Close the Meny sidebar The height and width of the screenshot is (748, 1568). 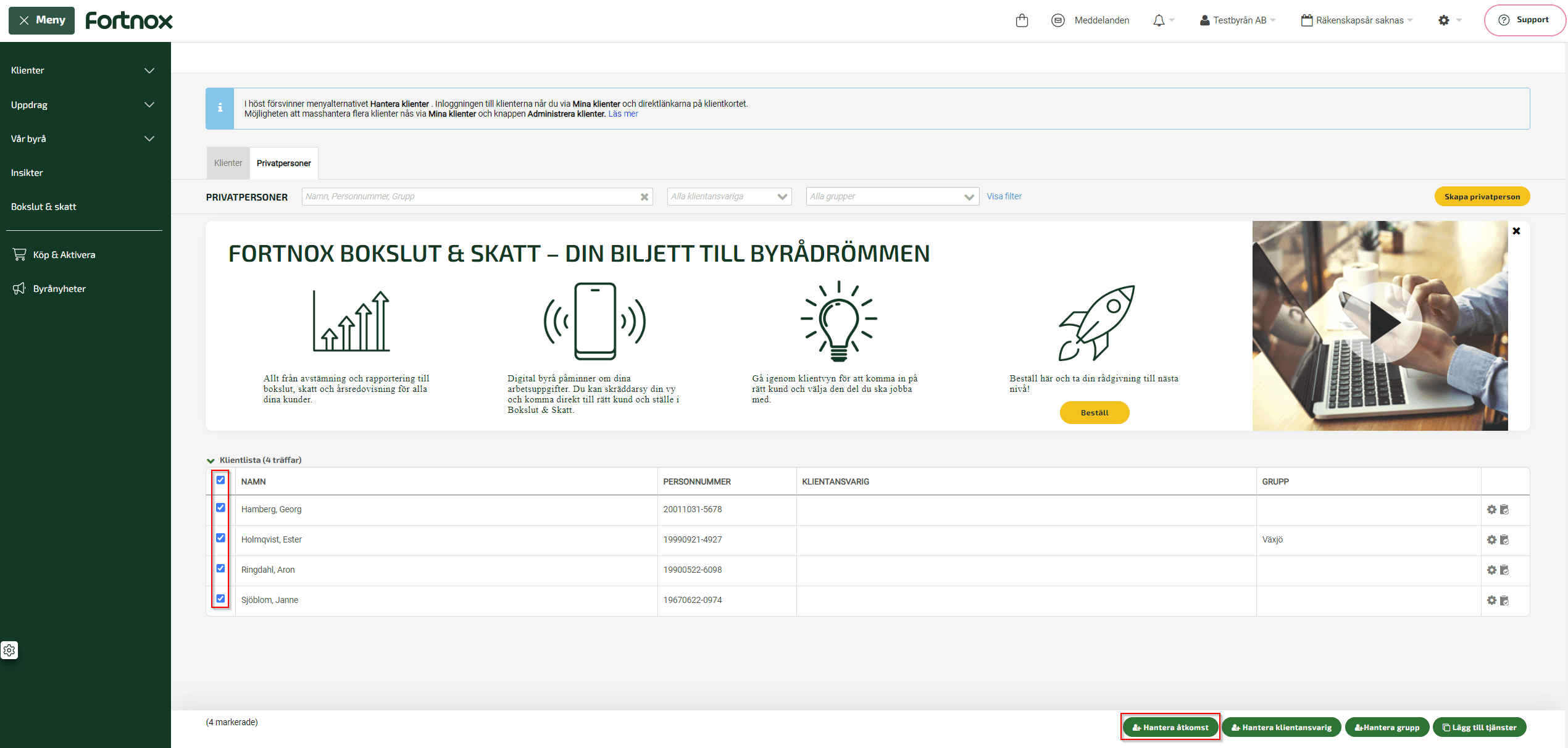[41, 20]
